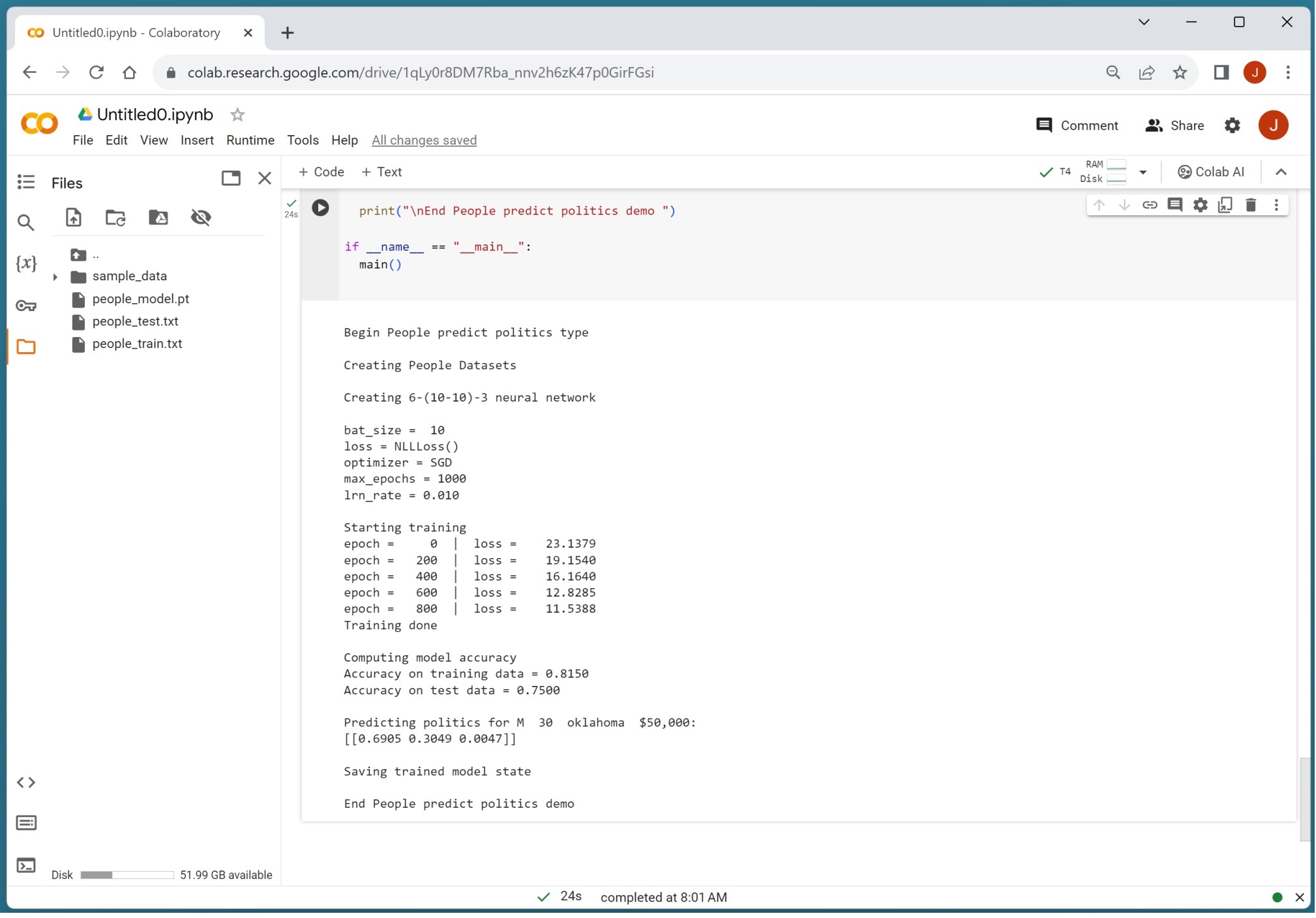The image size is (1316, 918).
Task: Open the Terminal icon at bottom left
Action: pyautogui.click(x=26, y=866)
